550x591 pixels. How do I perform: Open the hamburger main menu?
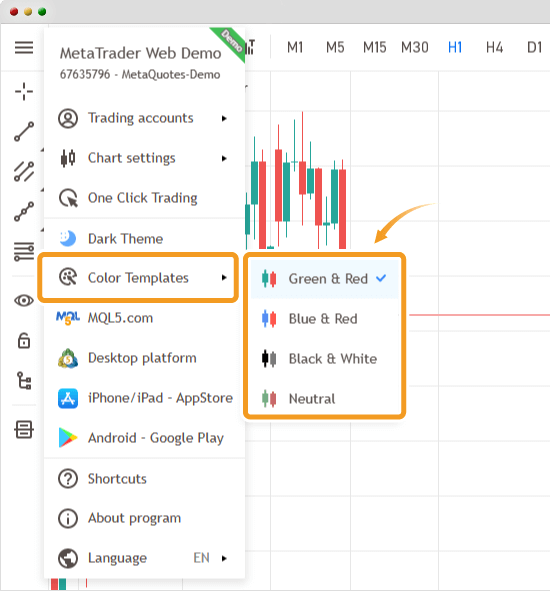pyautogui.click(x=24, y=48)
